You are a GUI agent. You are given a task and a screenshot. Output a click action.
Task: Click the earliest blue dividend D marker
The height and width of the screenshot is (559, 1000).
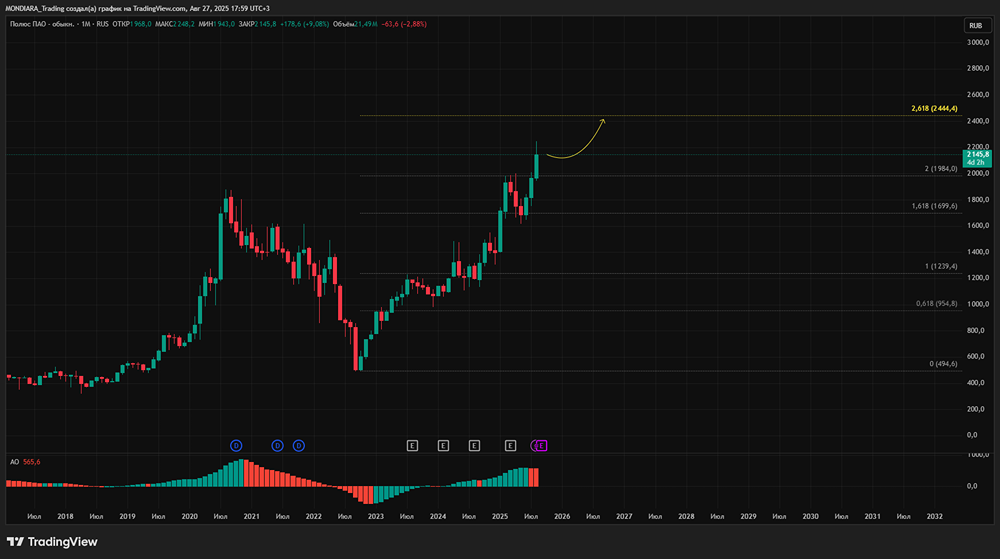pyautogui.click(x=236, y=446)
